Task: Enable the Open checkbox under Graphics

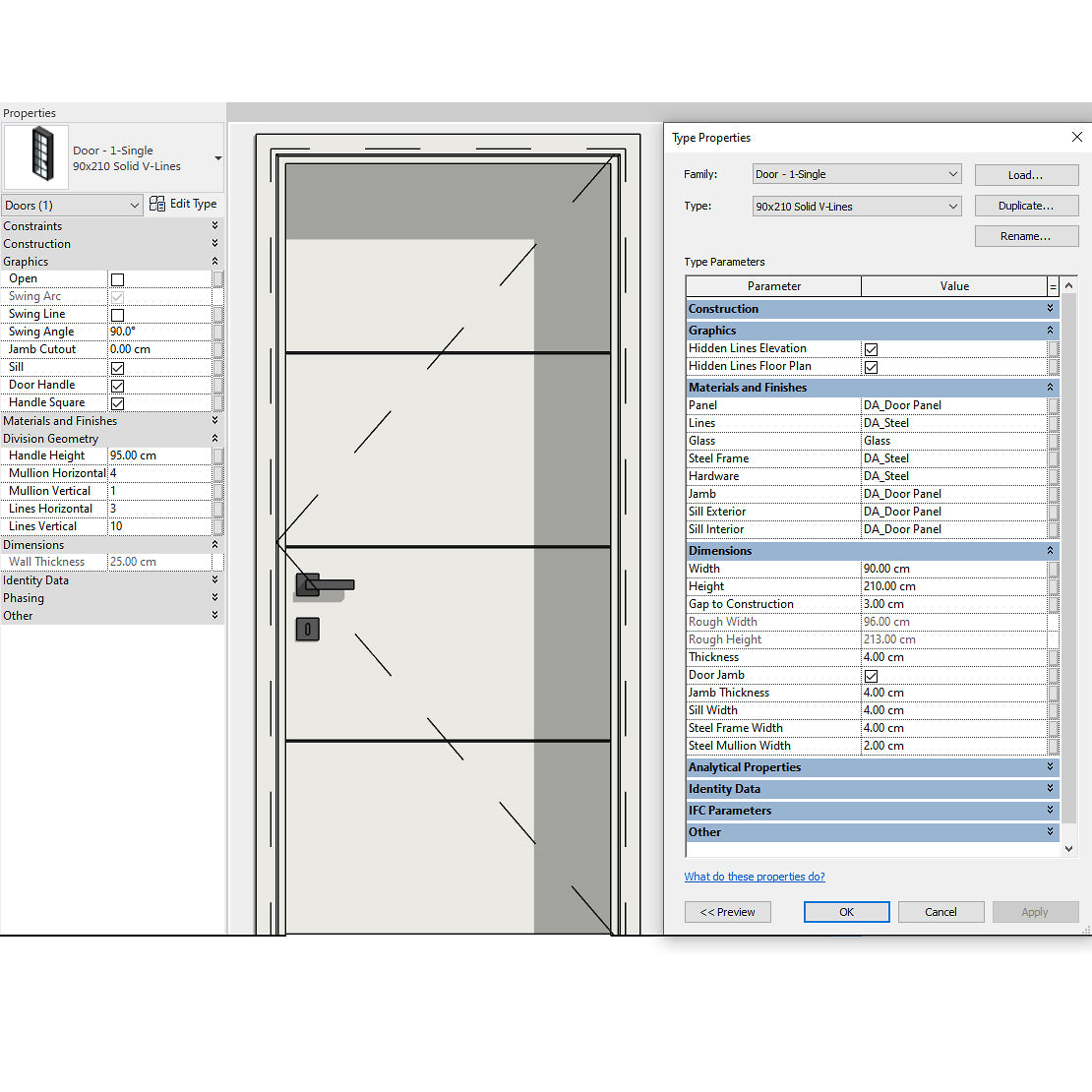Action: tap(117, 278)
